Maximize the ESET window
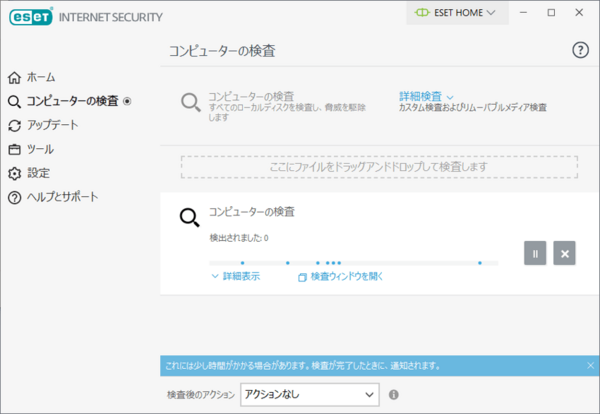Screen dimensions: 600x414 551,13
